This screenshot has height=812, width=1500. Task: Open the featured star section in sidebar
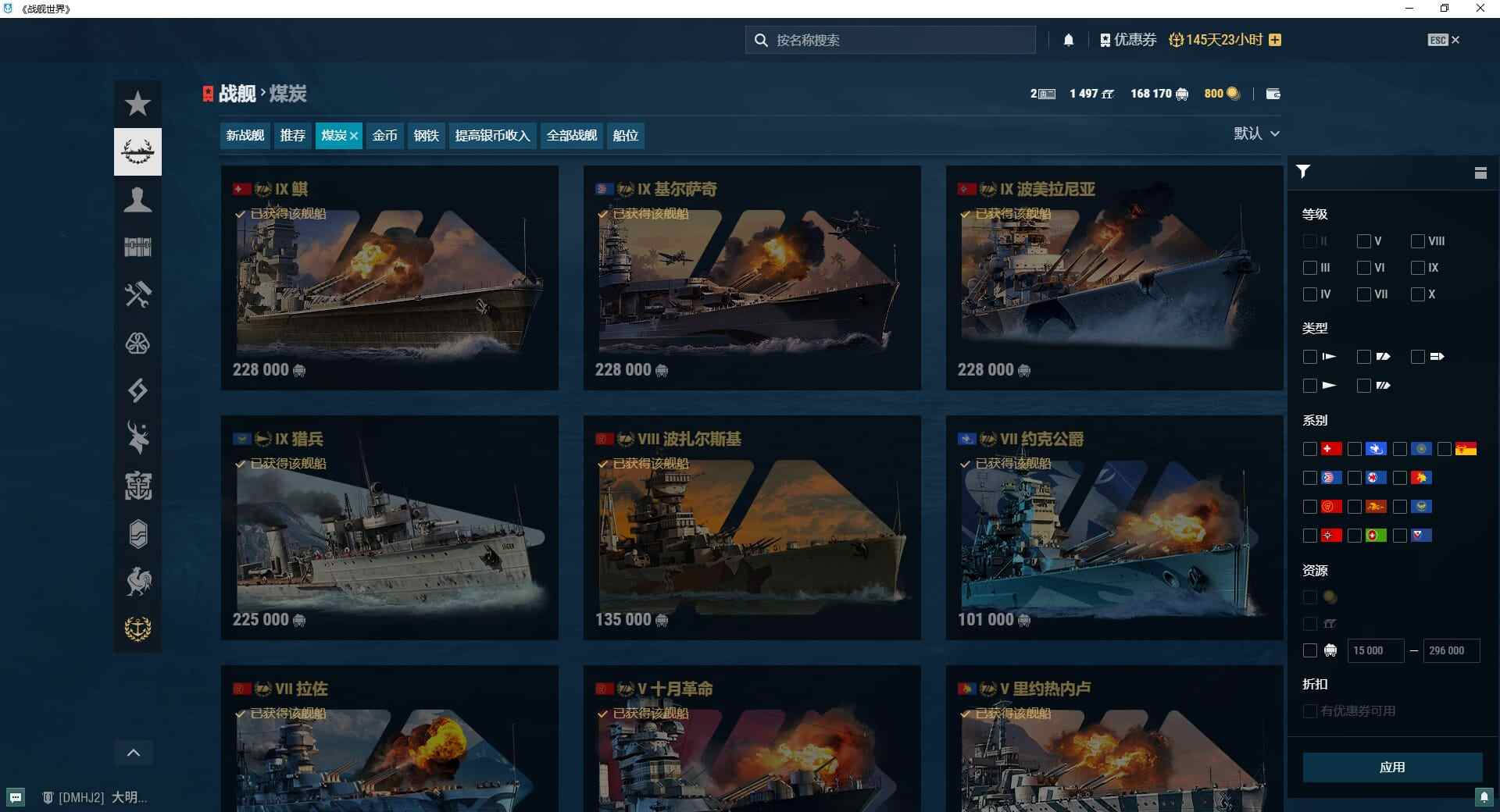[x=137, y=102]
